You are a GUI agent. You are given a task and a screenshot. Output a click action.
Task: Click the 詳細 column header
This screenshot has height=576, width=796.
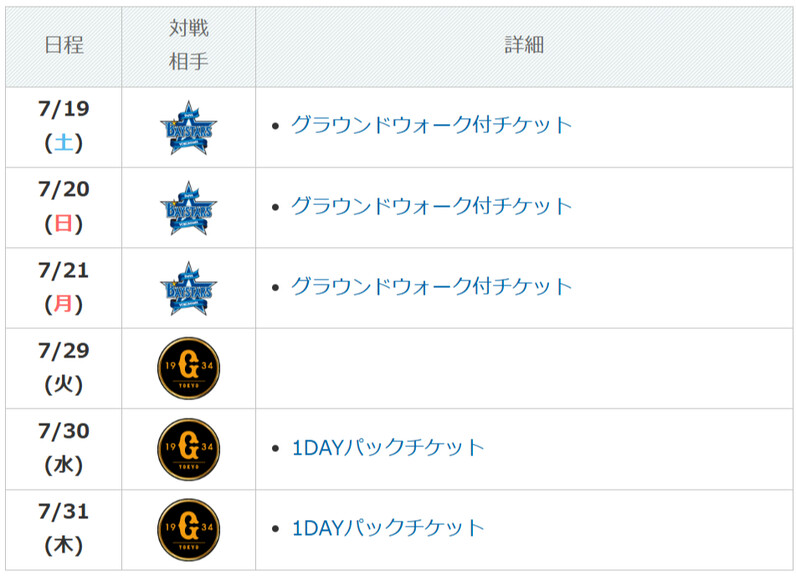(x=524, y=46)
